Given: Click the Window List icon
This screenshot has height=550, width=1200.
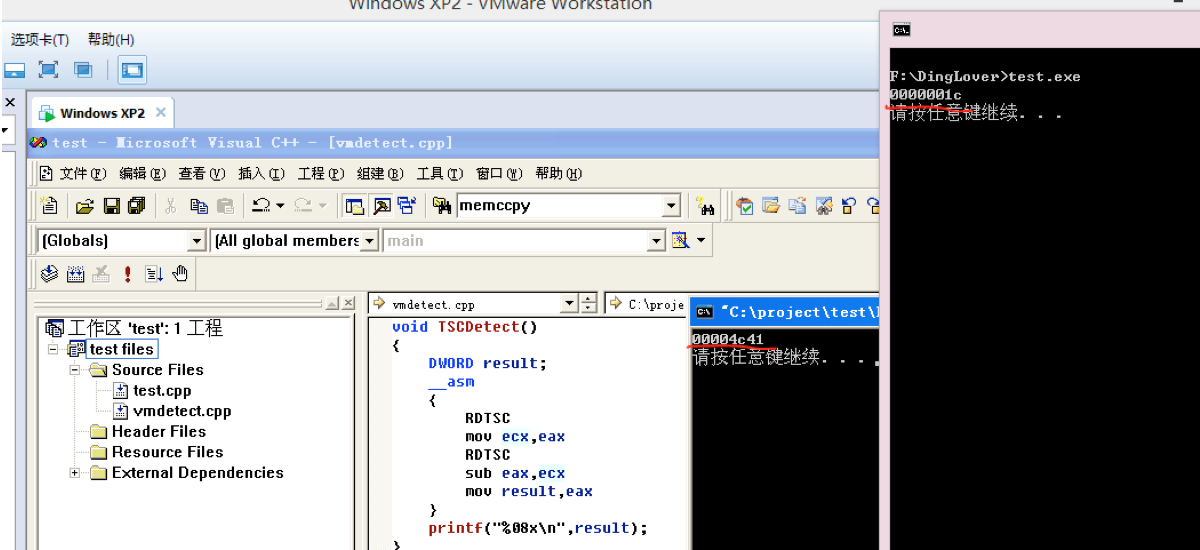Looking at the screenshot, I should (406, 206).
